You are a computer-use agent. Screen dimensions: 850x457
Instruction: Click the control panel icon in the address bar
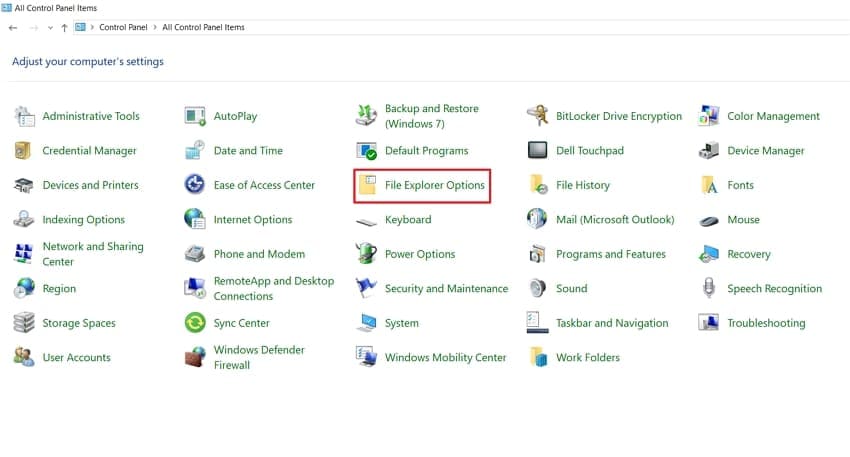(x=80, y=27)
